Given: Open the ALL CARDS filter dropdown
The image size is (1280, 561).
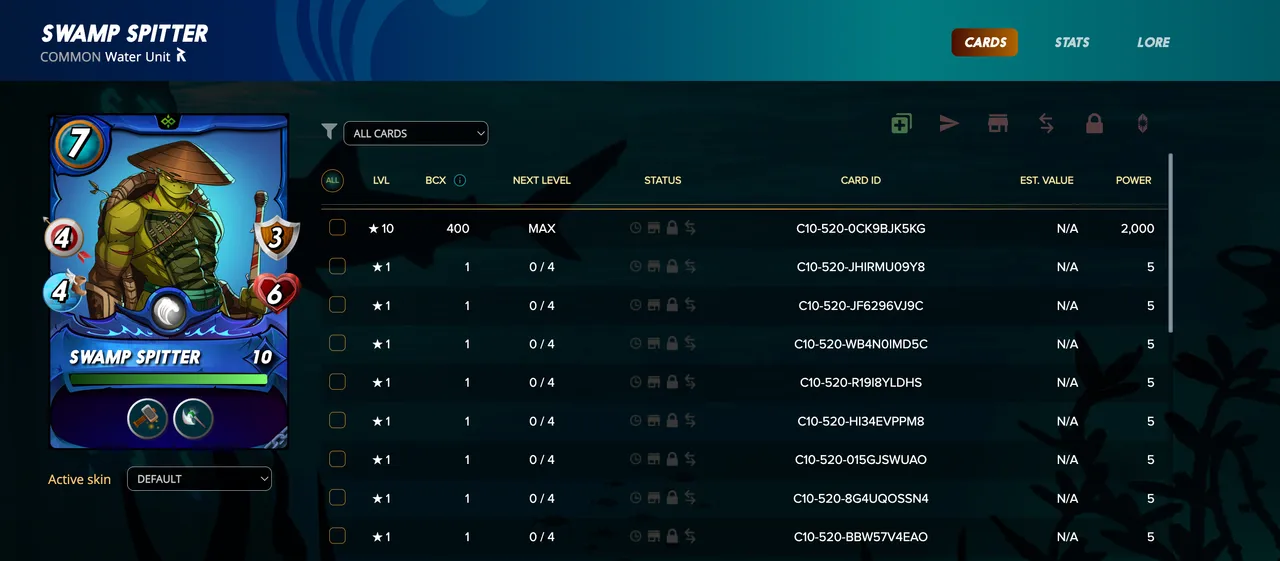Looking at the screenshot, I should point(415,133).
